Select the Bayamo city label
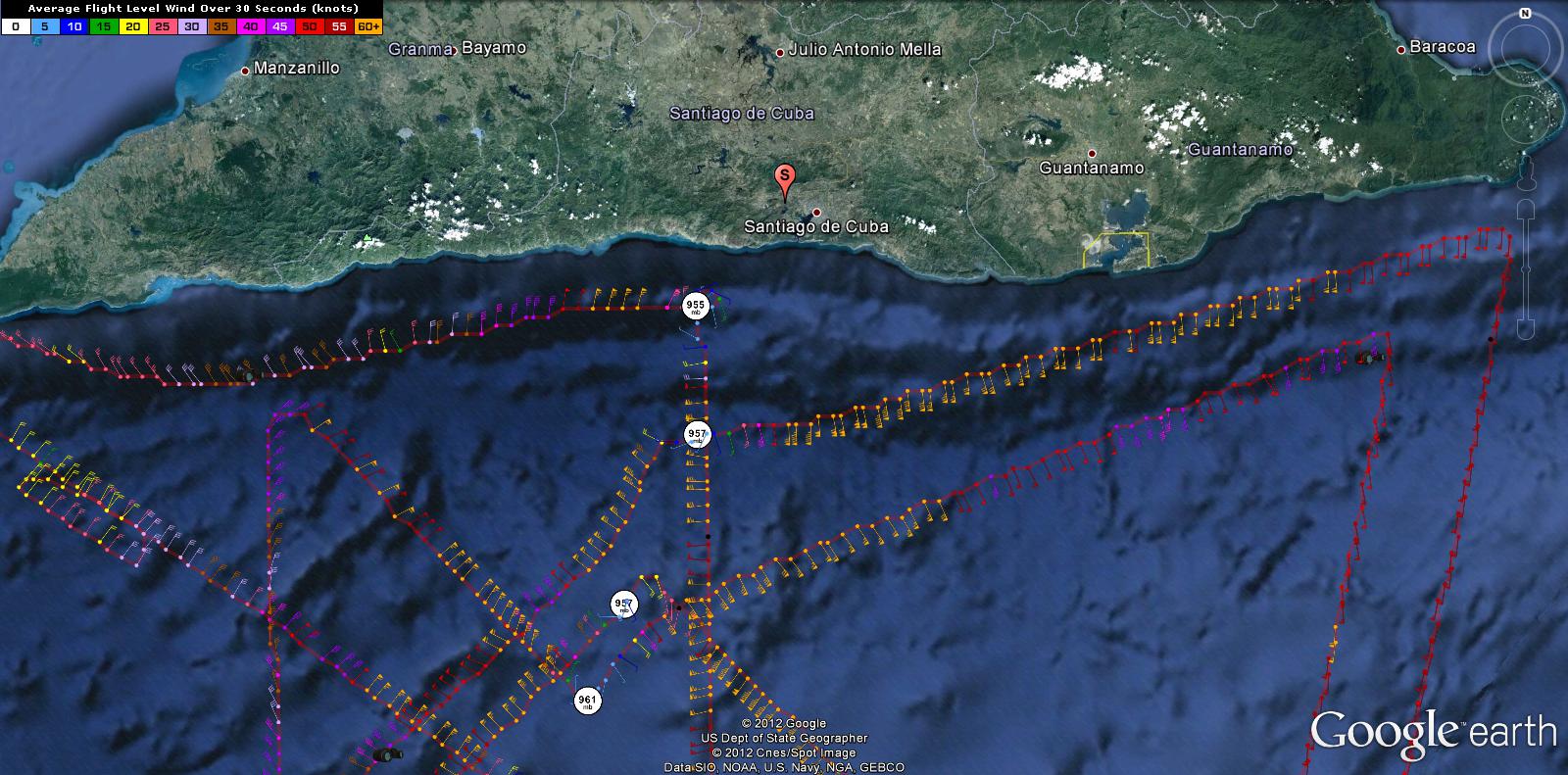 [494, 48]
